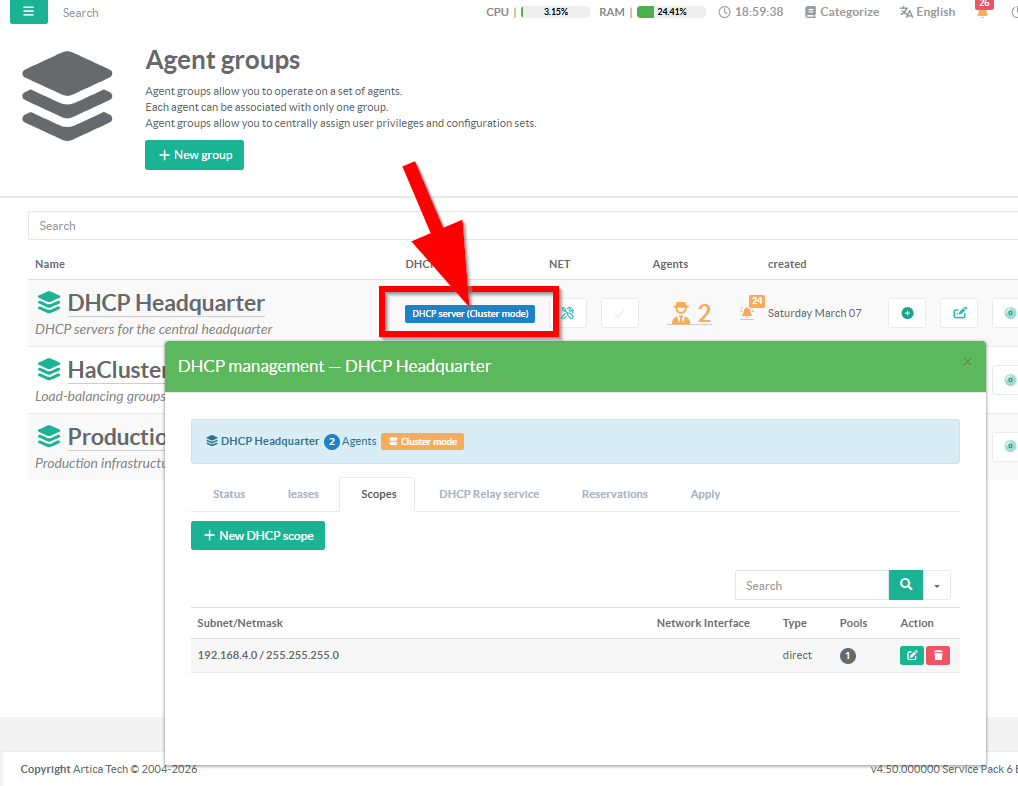
Task: Click the green plus icon in DHCP Headquarter row
Action: 907,313
